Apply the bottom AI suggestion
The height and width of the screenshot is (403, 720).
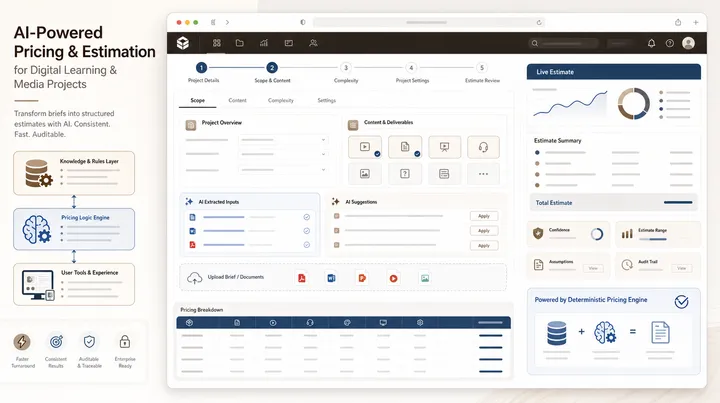(x=484, y=245)
